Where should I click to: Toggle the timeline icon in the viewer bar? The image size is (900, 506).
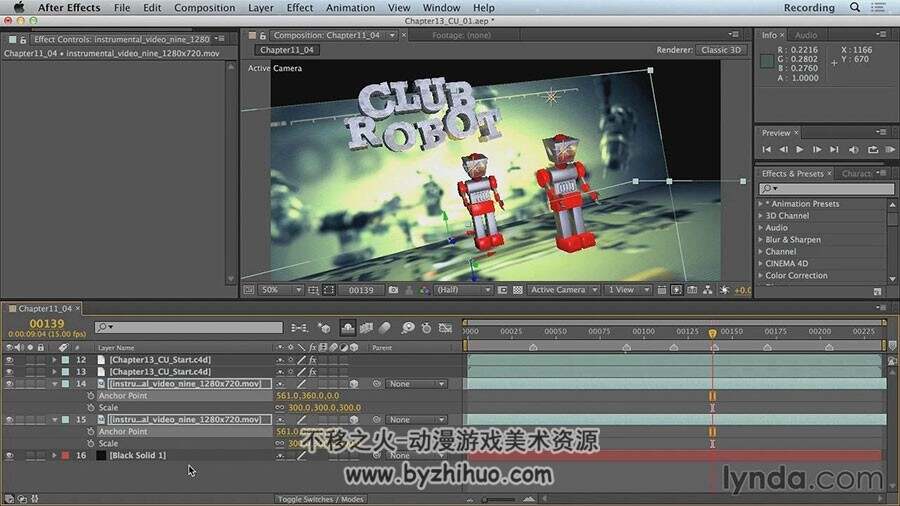(692, 290)
